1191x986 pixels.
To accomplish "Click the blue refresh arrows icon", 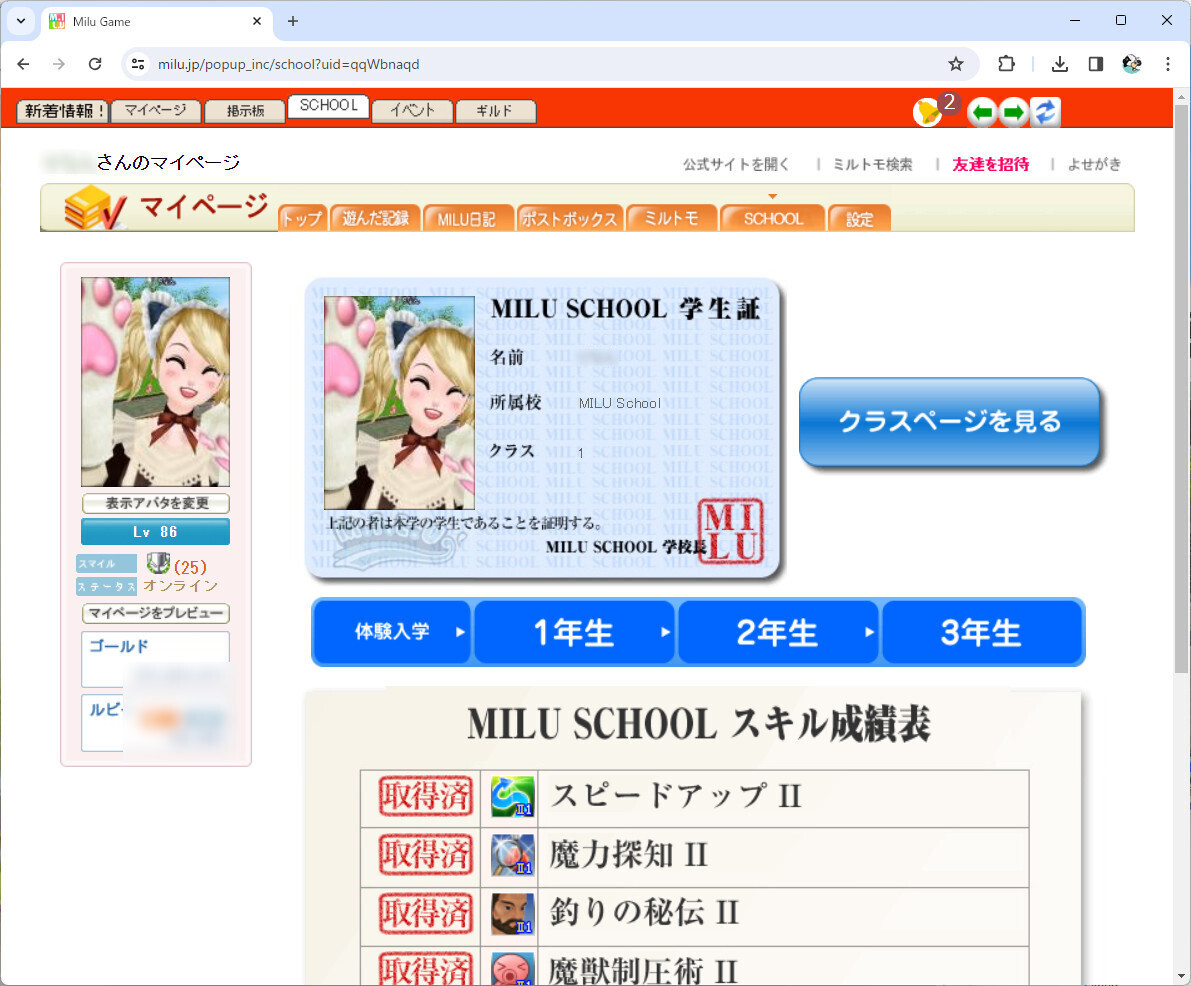I will point(1045,112).
